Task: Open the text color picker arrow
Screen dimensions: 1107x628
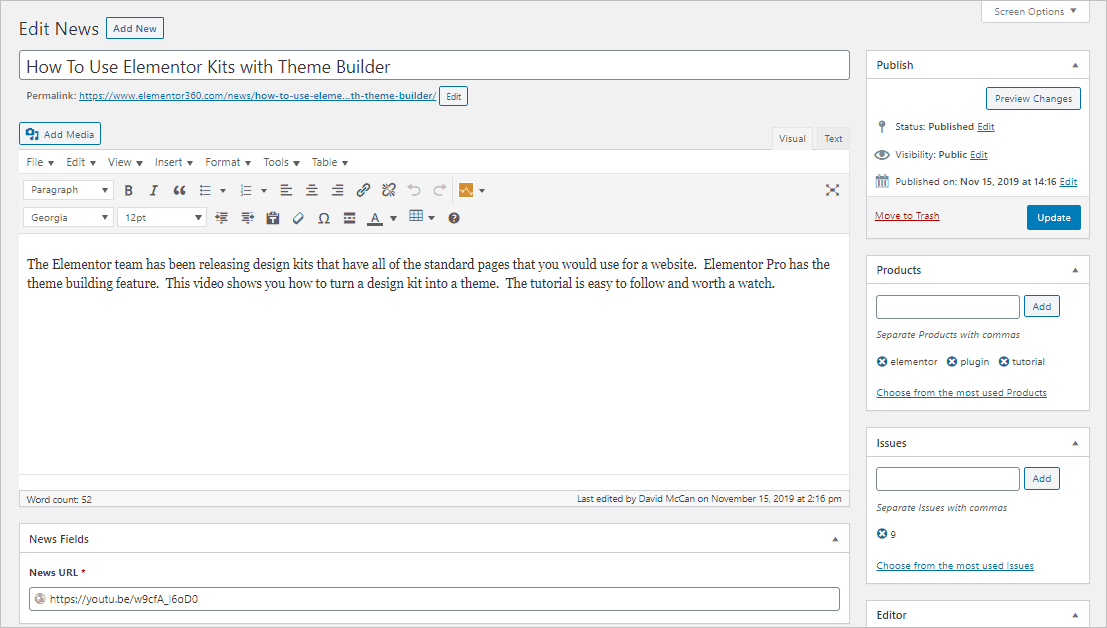Action: (x=393, y=218)
